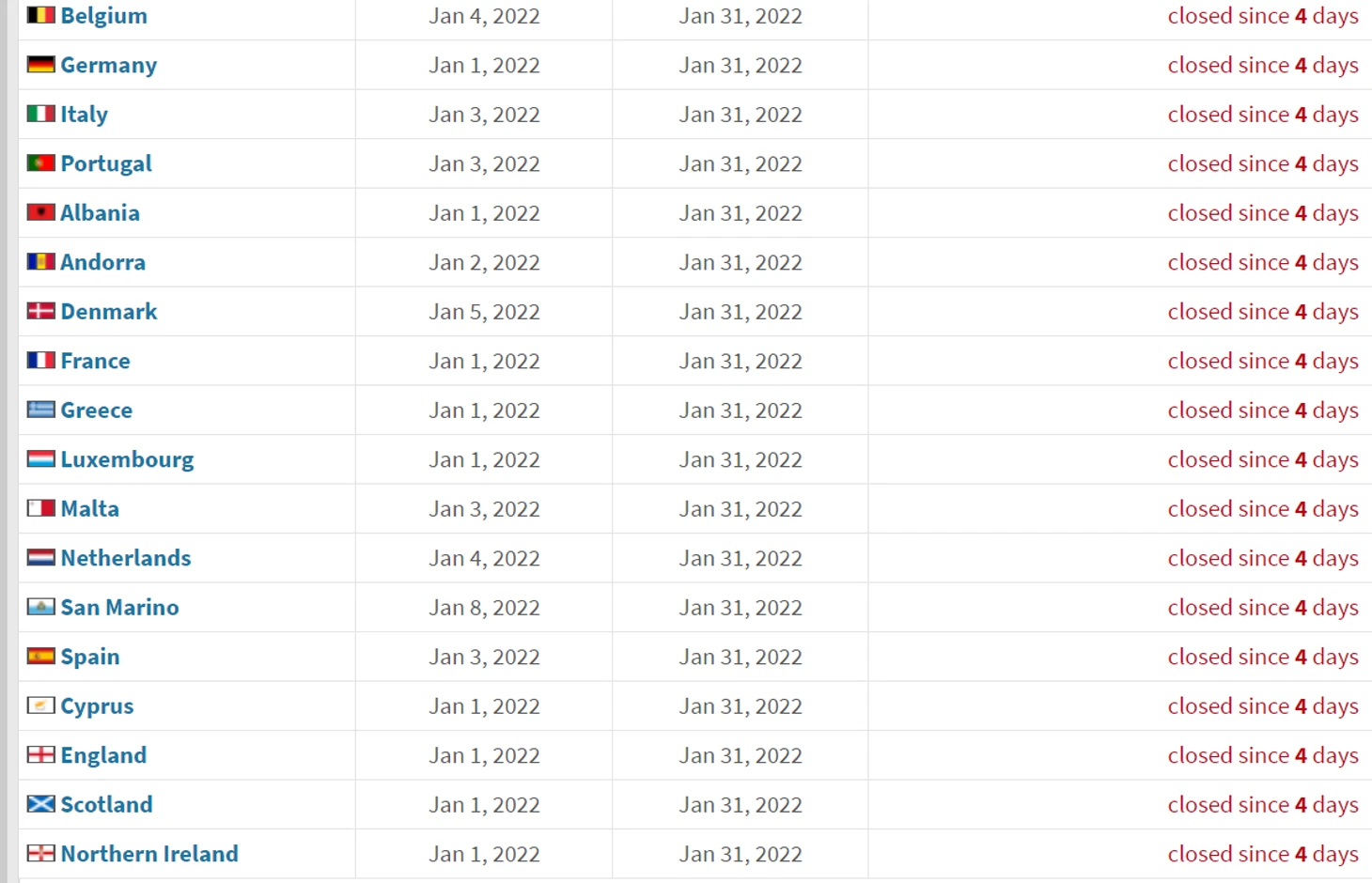This screenshot has width=1372, height=883.
Task: Click the Germany flag icon
Action: coord(41,65)
